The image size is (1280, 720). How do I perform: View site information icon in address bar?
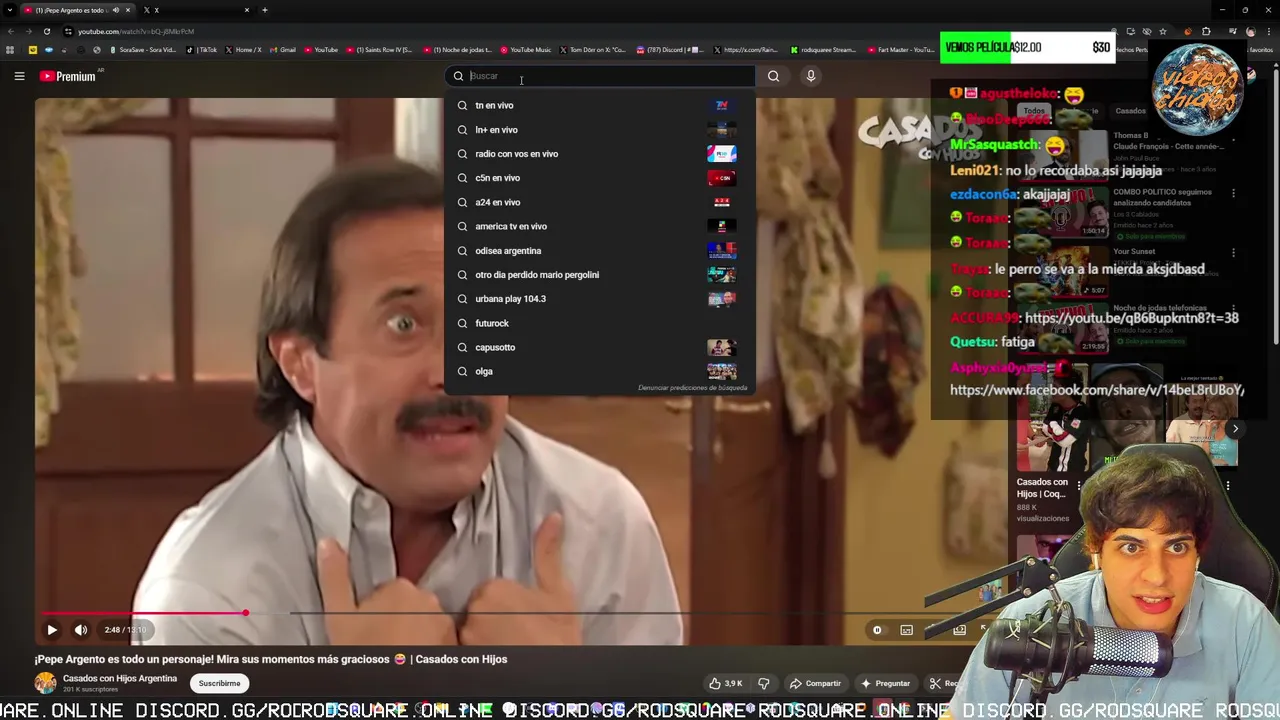click(68, 31)
